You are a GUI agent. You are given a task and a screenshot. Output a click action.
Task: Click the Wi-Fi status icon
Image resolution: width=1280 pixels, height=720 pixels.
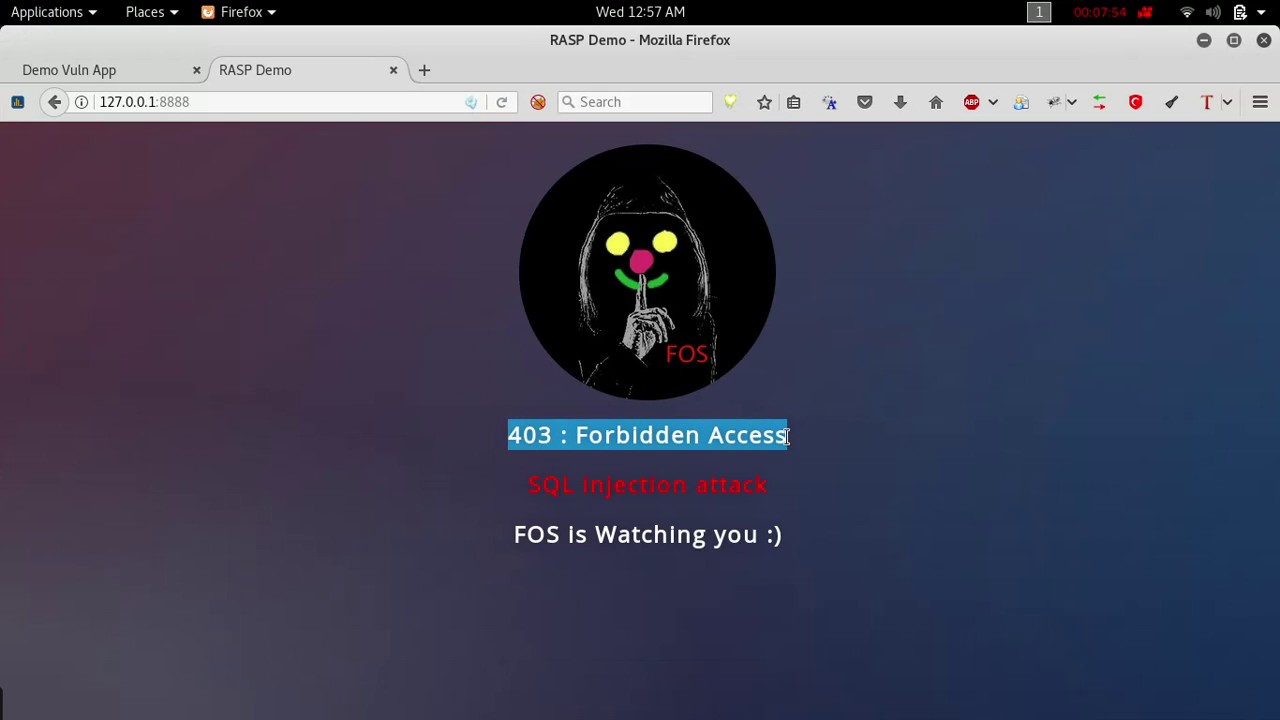pos(1187,12)
